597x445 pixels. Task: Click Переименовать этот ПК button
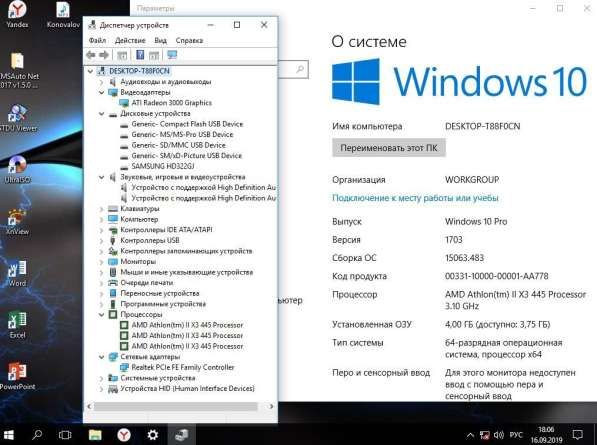click(389, 148)
